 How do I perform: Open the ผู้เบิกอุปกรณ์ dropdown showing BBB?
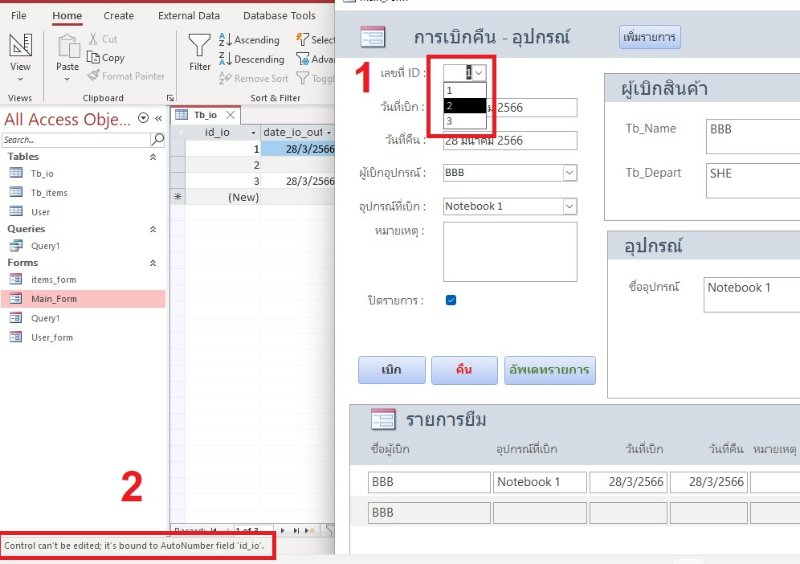pyautogui.click(x=569, y=173)
